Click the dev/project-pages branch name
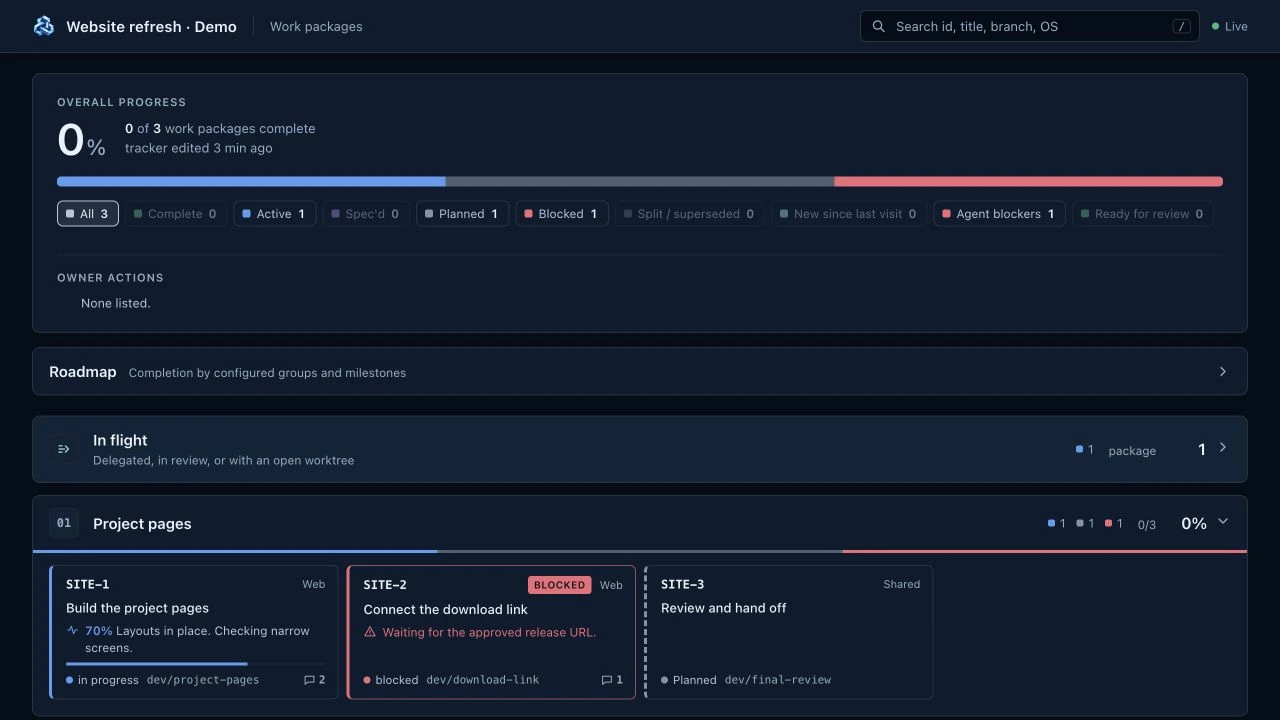 203,680
